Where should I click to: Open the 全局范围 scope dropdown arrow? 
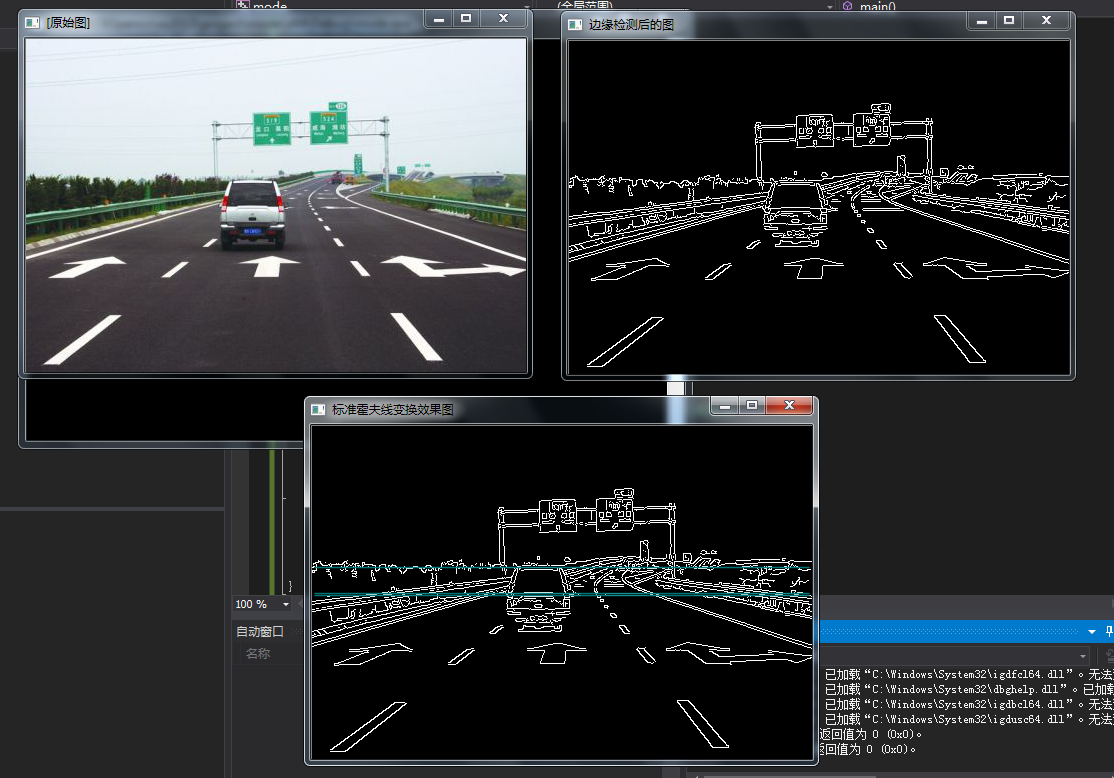[x=830, y=6]
